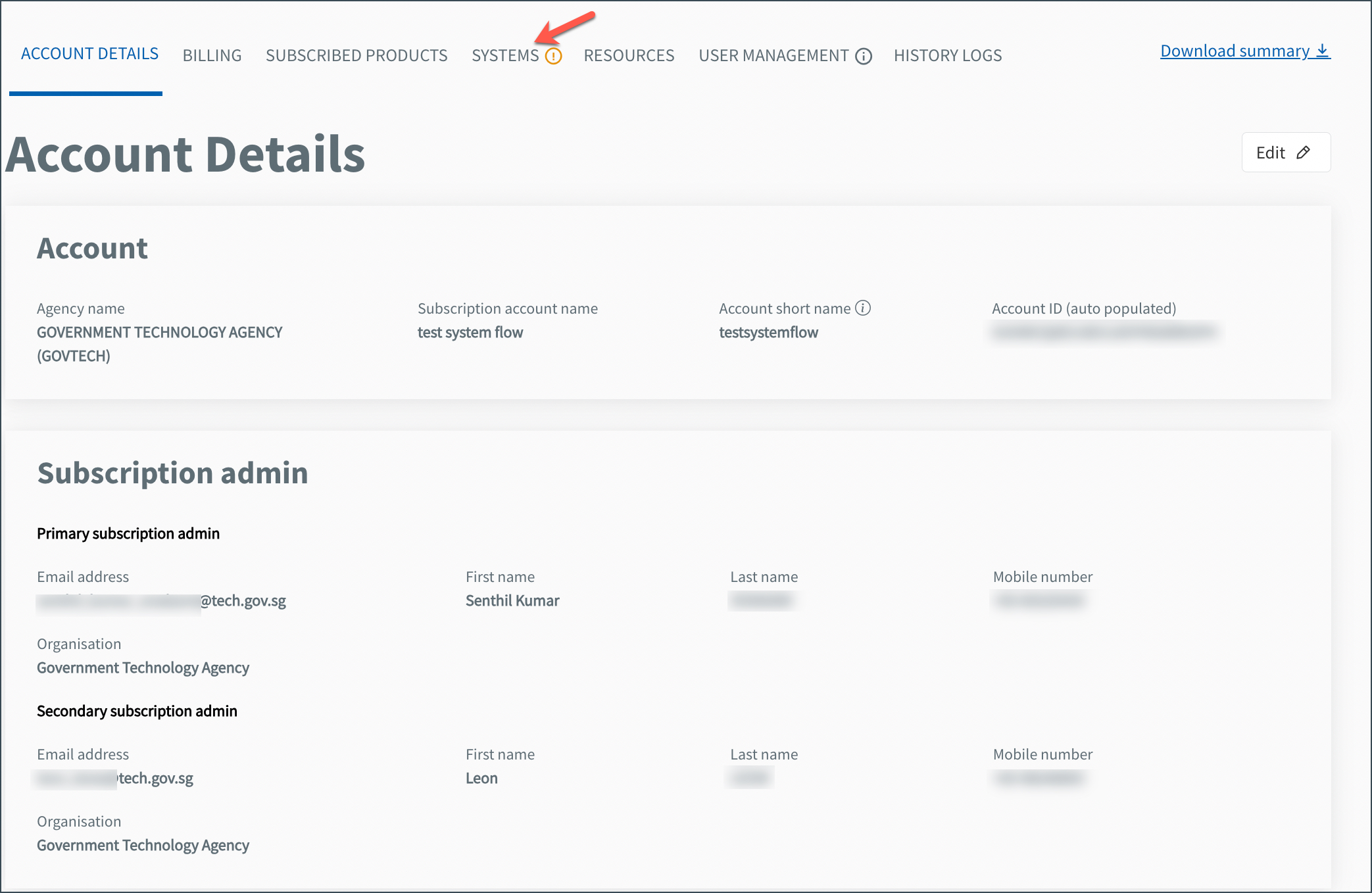1372x893 pixels.
Task: Click the secondary admin blurred last name
Action: (x=750, y=778)
